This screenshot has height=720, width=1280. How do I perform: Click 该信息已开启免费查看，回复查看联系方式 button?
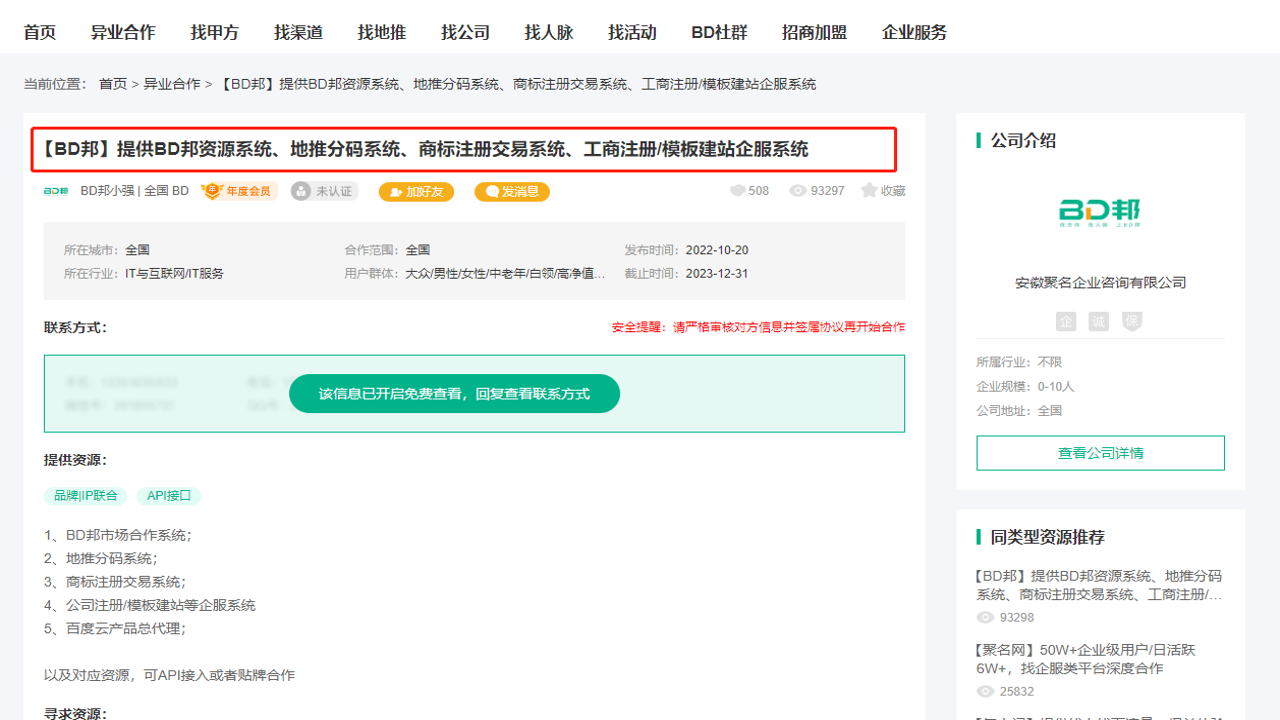(x=454, y=394)
